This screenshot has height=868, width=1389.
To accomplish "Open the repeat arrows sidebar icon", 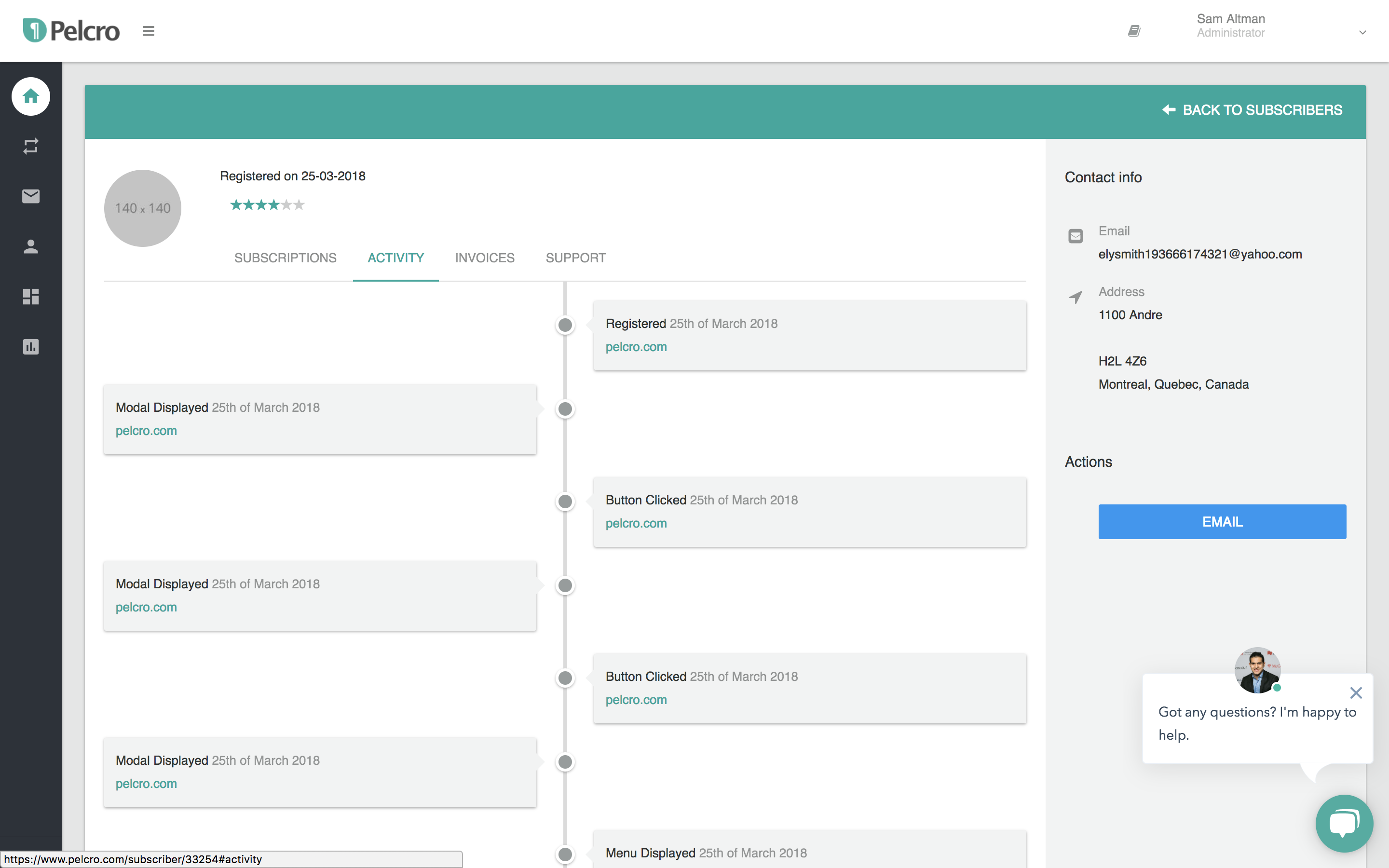I will point(31,147).
